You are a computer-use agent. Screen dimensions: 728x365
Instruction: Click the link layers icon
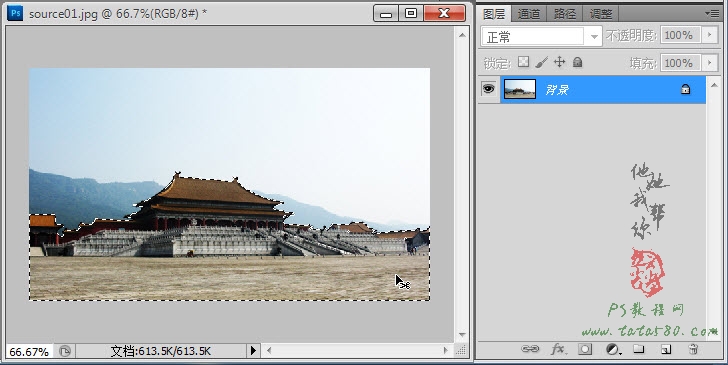(x=530, y=349)
